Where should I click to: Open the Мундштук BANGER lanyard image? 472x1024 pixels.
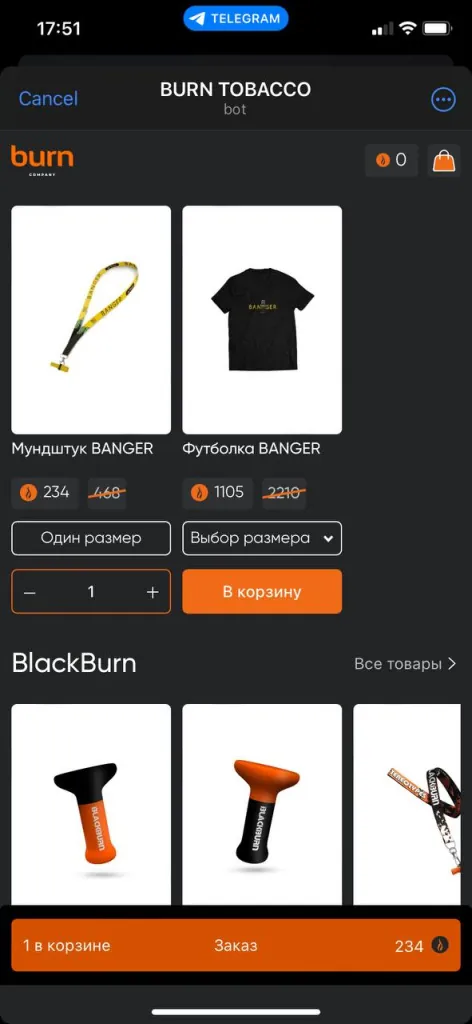pos(91,320)
